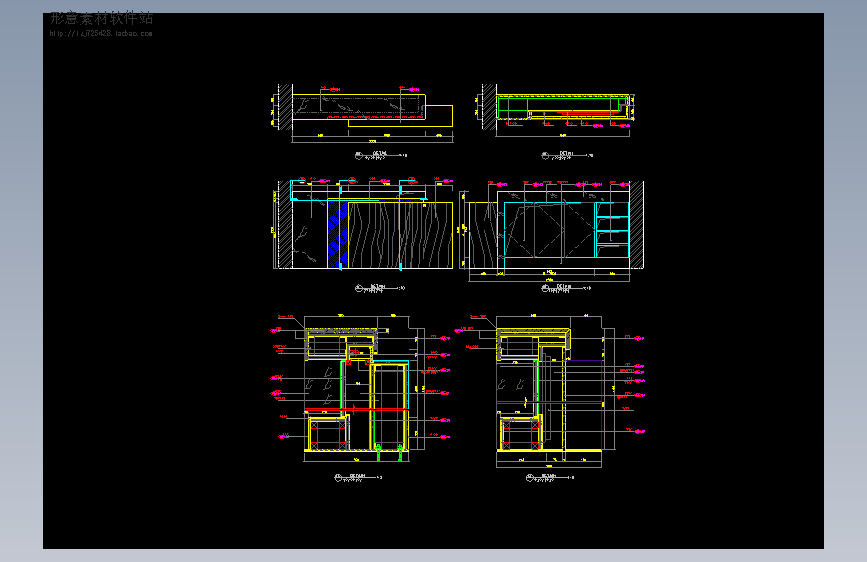This screenshot has height=562, width=867.
Task: Select the middle-left elevation with blue hatched panel
Action: tap(363, 224)
